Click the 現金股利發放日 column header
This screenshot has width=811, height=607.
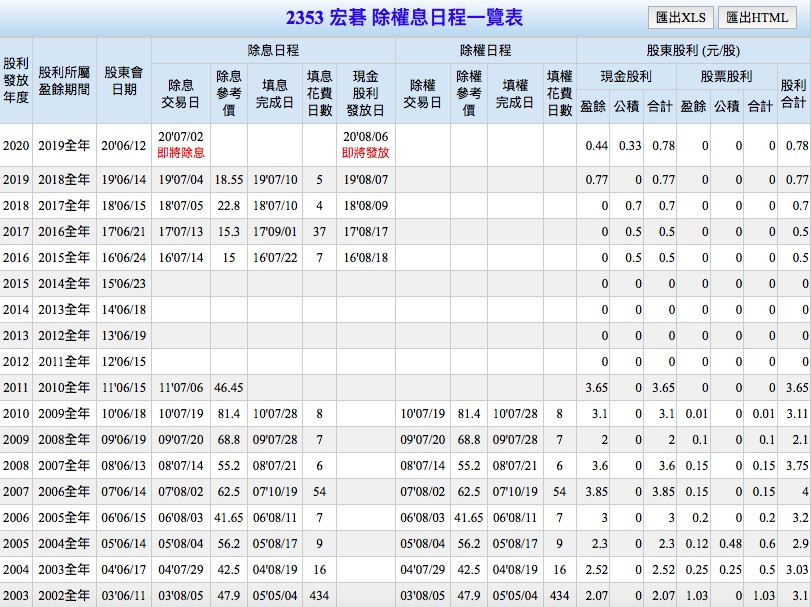[x=365, y=94]
